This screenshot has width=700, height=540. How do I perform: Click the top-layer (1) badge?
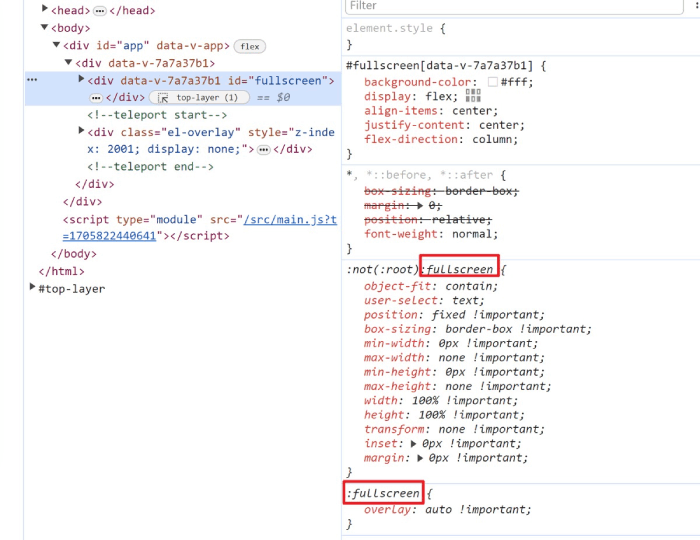point(199,97)
